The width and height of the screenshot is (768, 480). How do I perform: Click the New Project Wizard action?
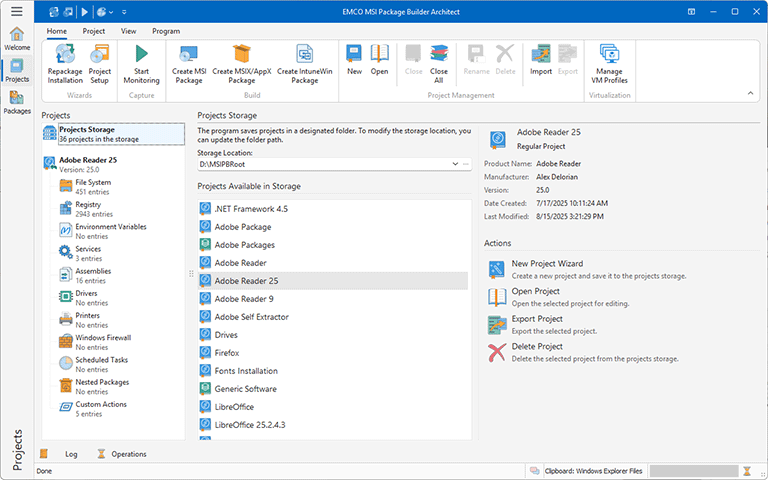[x=546, y=264]
